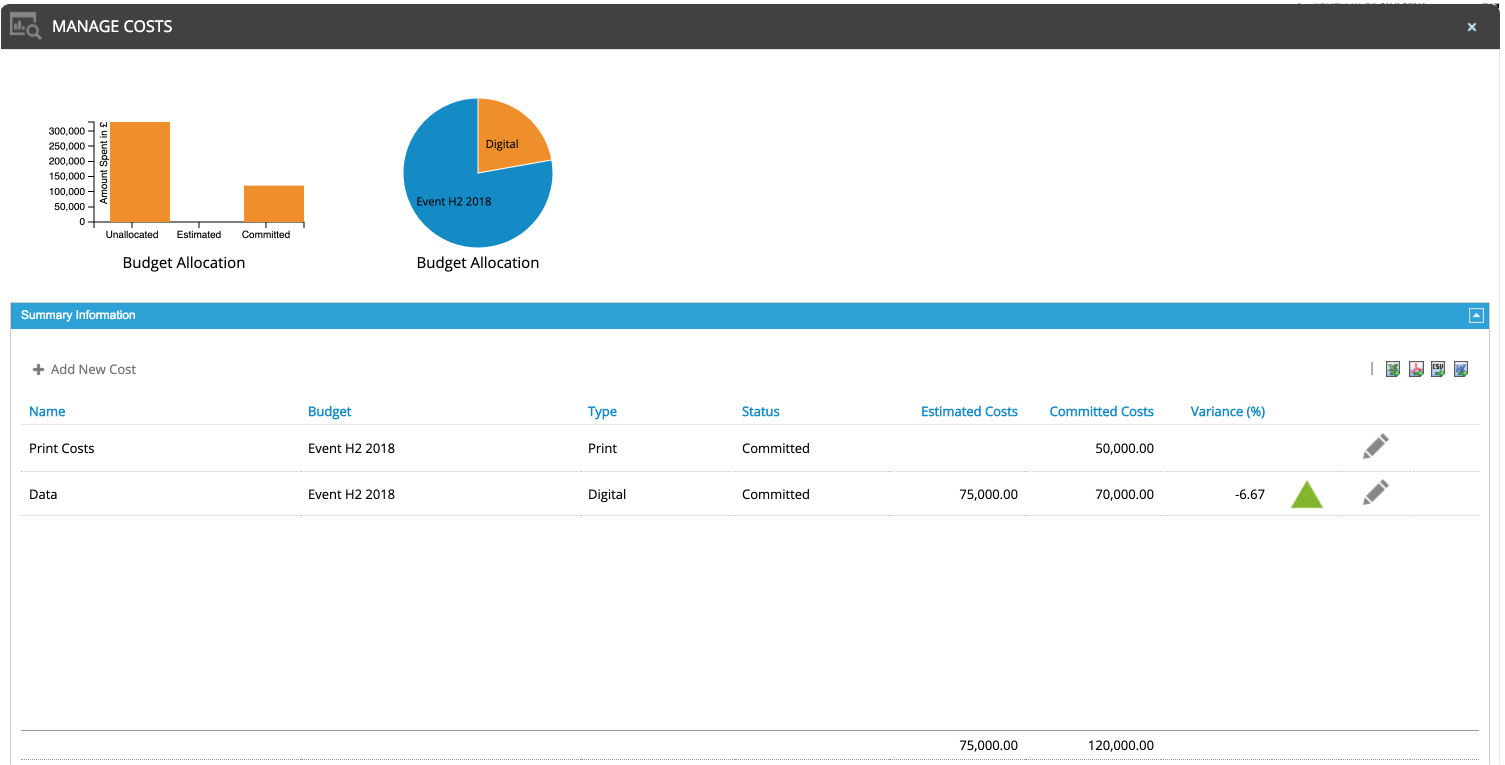Sort by the Type column header
Screen dimensions: 1505x765
(x=602, y=411)
